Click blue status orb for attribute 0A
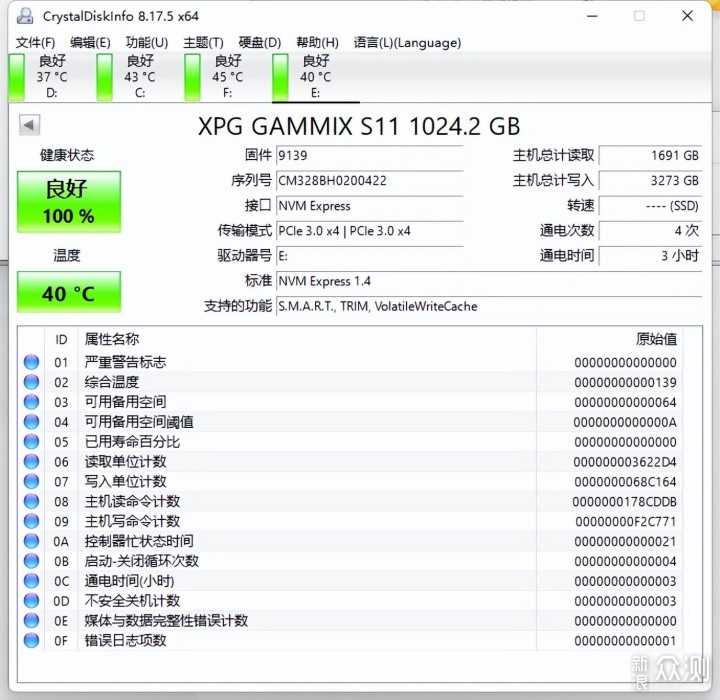 tap(31, 541)
